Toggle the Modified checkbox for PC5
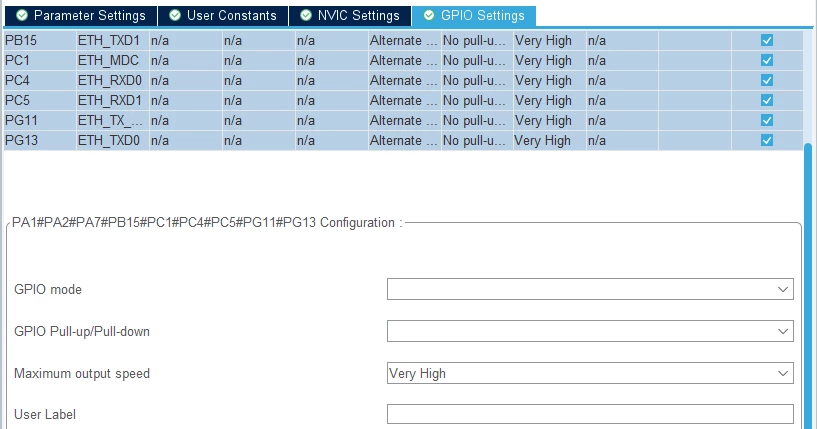Screen dimensions: 817x429 (766, 100)
